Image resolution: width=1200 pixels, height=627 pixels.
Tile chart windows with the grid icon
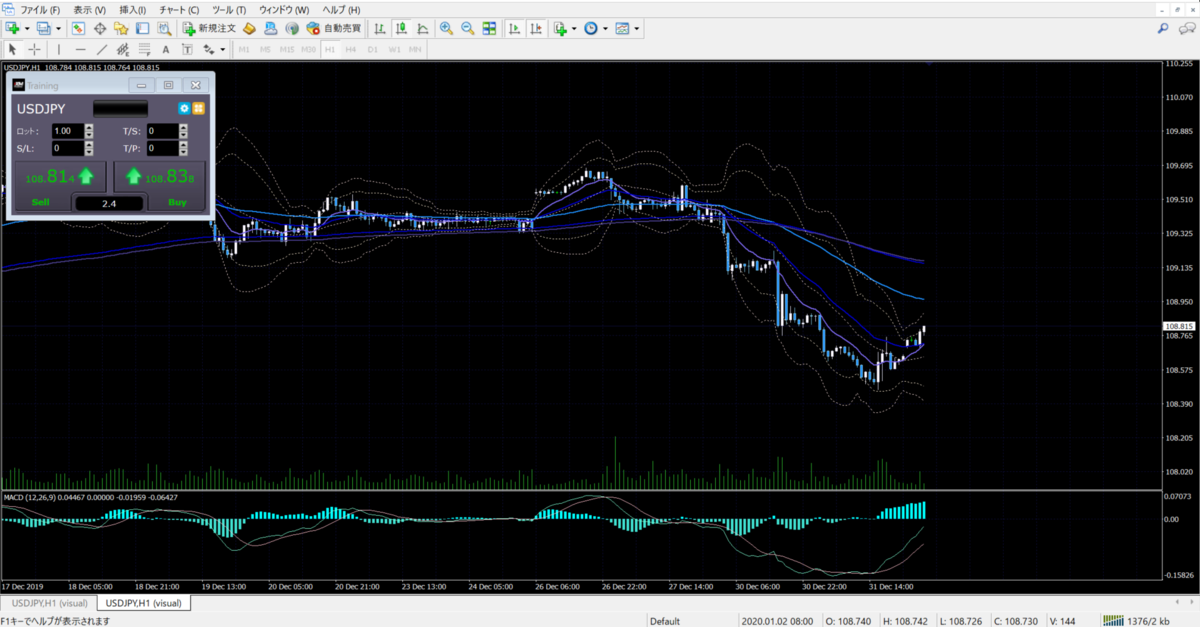click(x=489, y=28)
